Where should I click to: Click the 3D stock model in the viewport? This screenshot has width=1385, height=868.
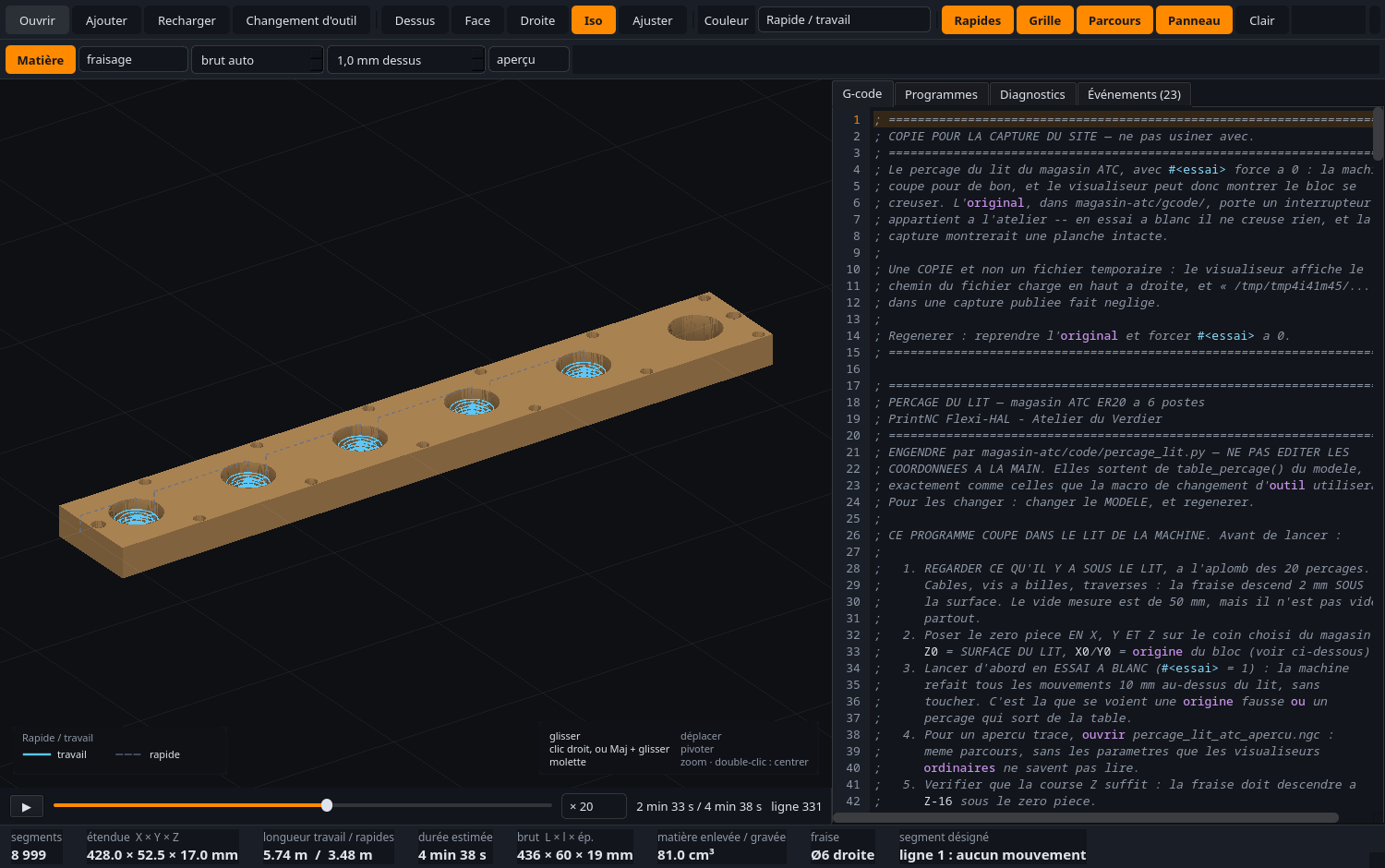[415, 434]
